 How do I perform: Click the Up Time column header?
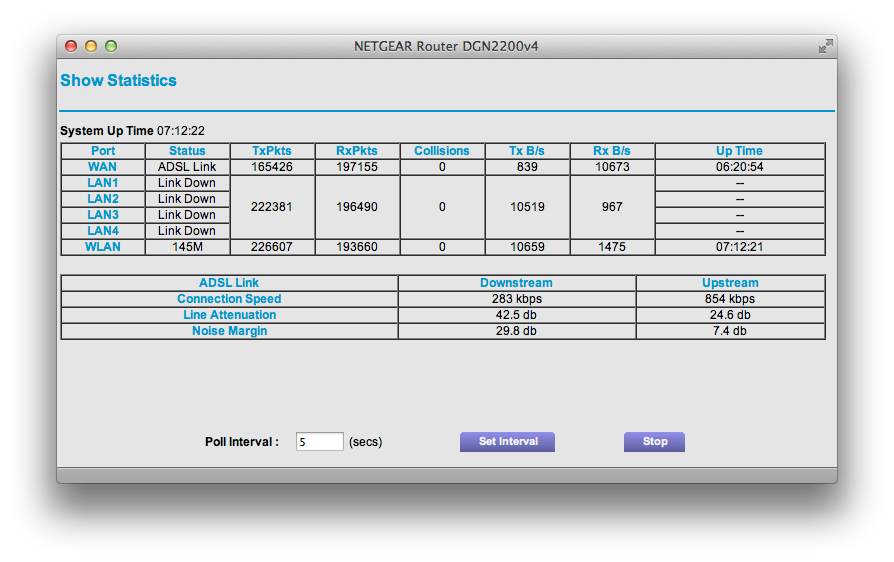[739, 151]
